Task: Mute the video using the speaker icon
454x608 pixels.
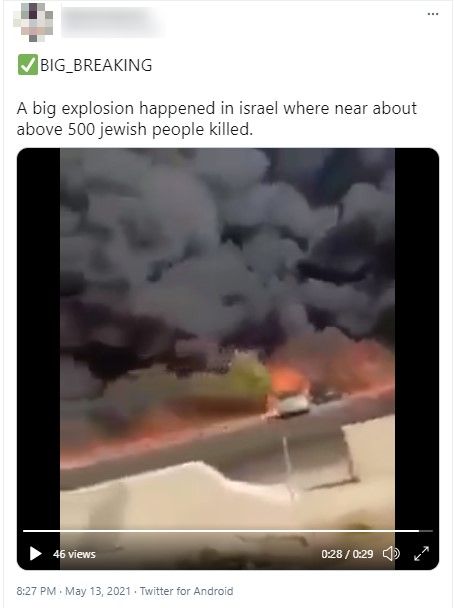Action: (x=391, y=553)
